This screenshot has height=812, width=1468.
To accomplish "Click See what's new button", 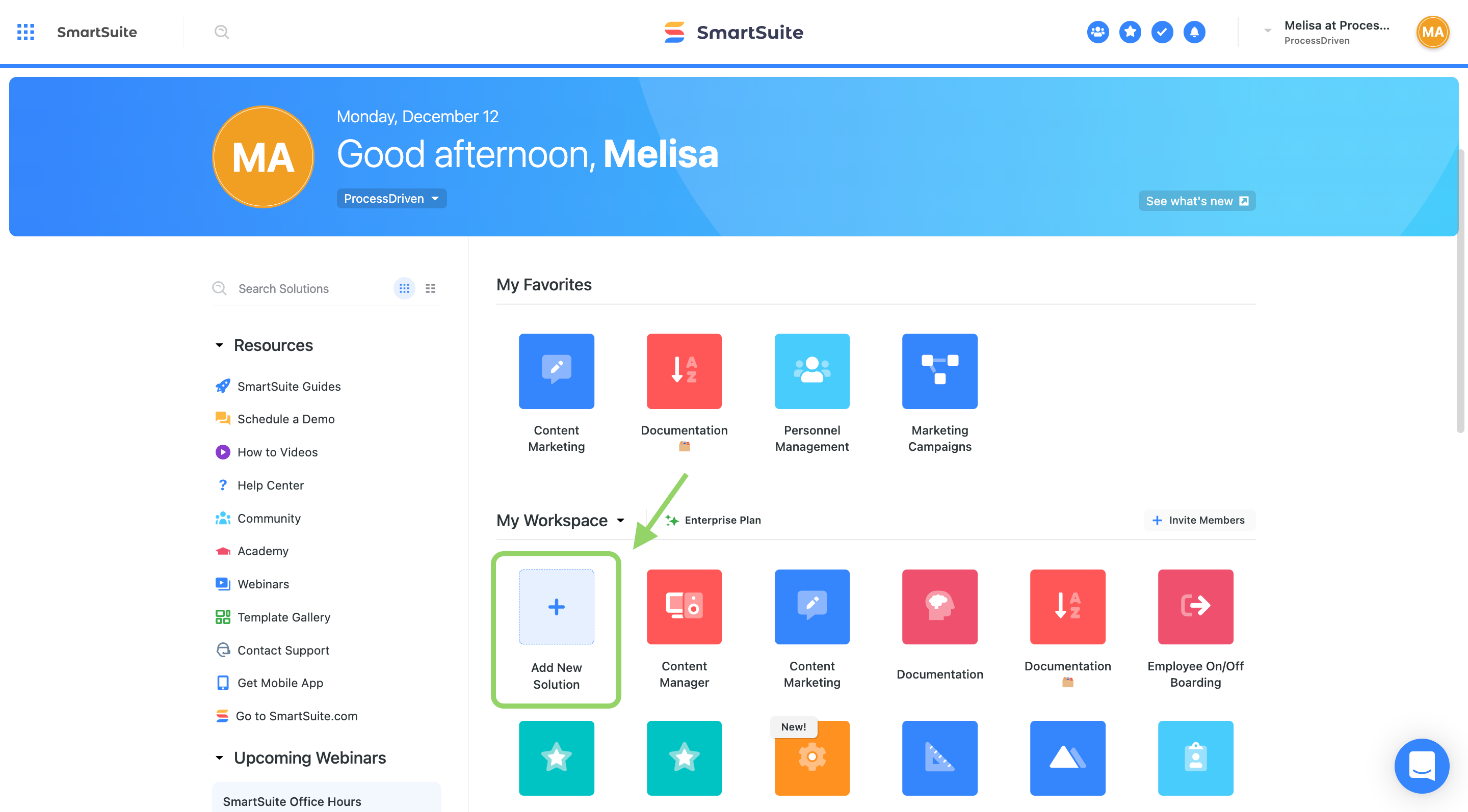I will coord(1196,200).
